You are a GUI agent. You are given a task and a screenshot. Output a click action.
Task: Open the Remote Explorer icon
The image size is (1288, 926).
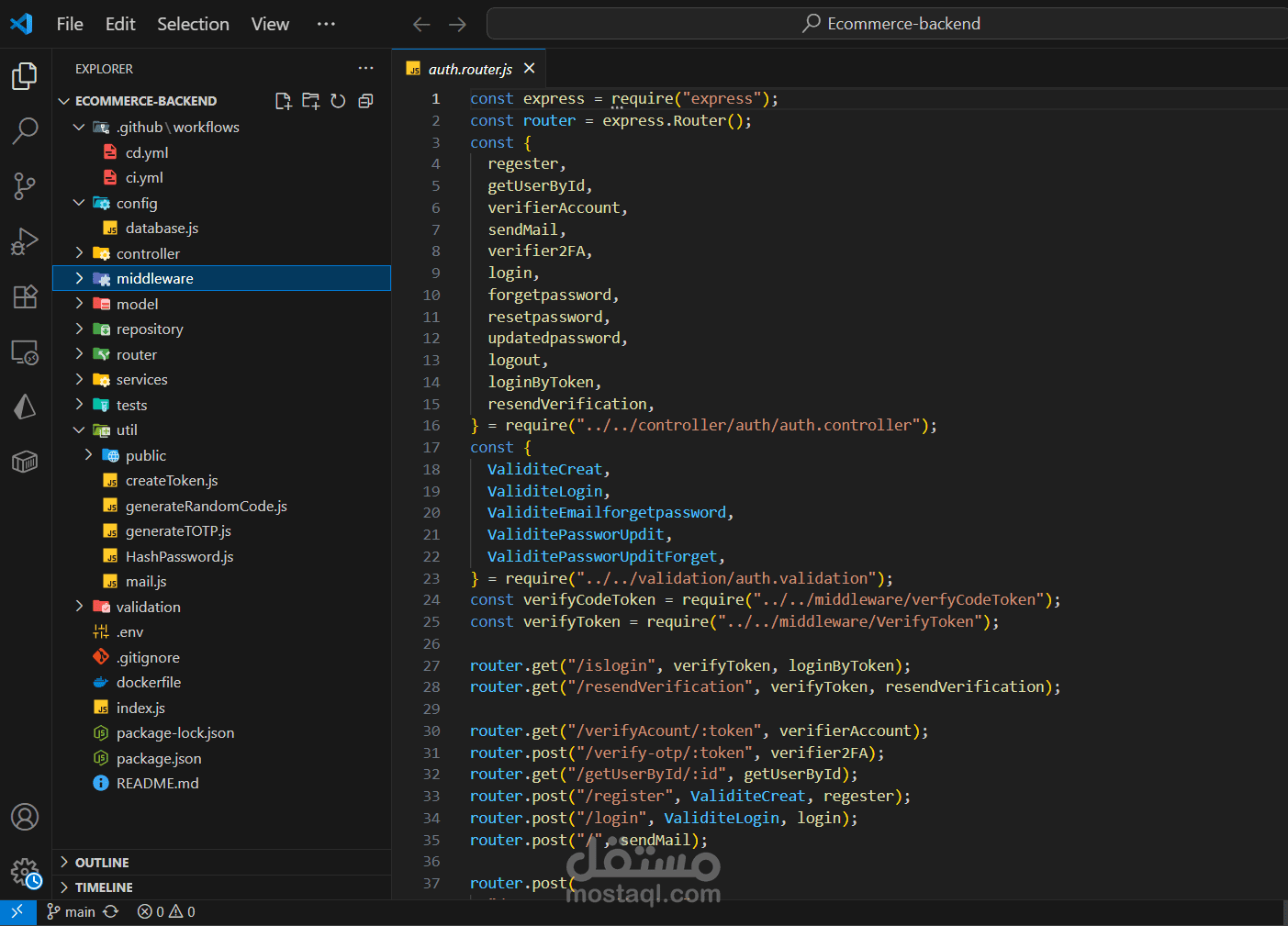[25, 352]
